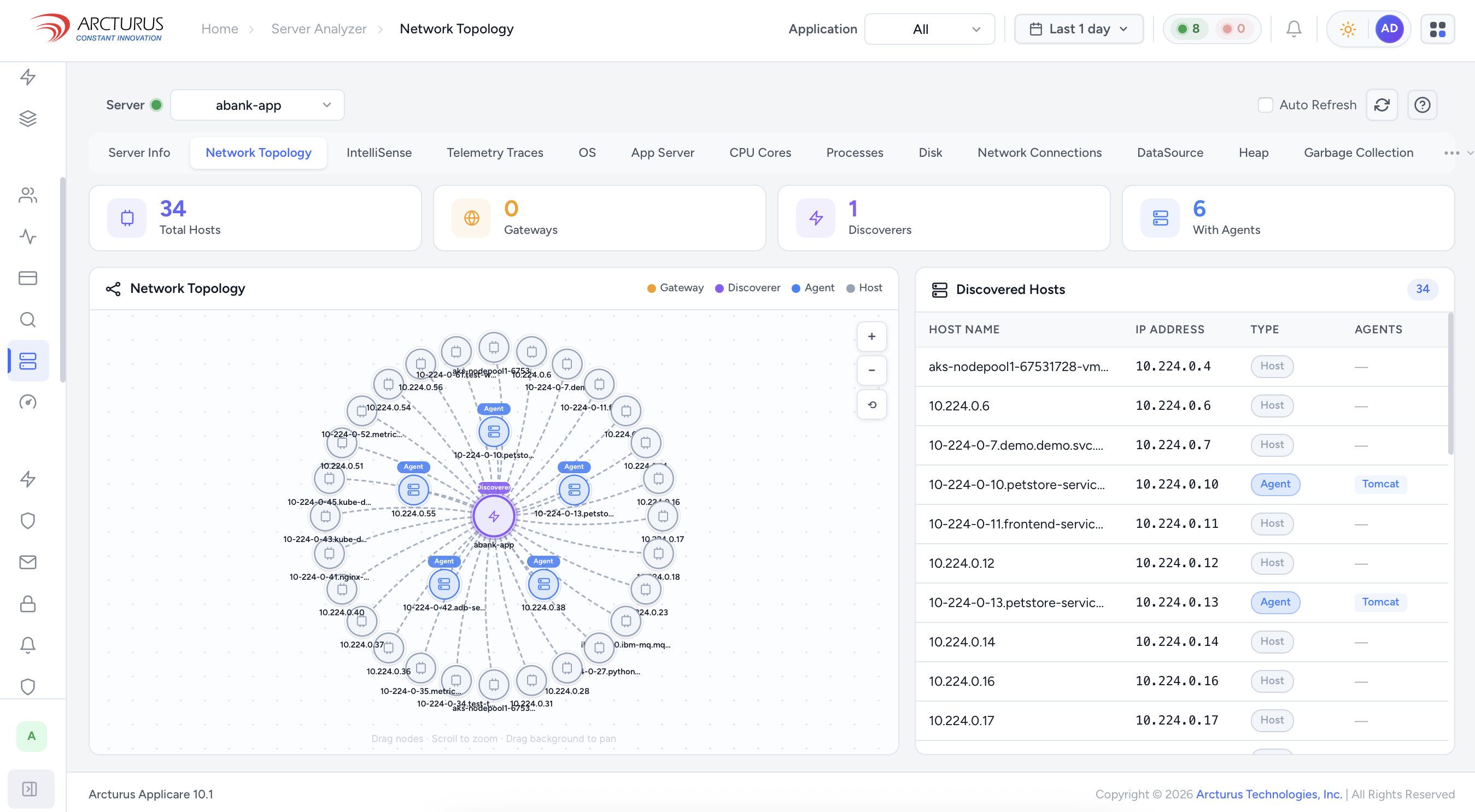Select the 10.224.0.38 agent node
The image size is (1475, 812).
coord(543,584)
